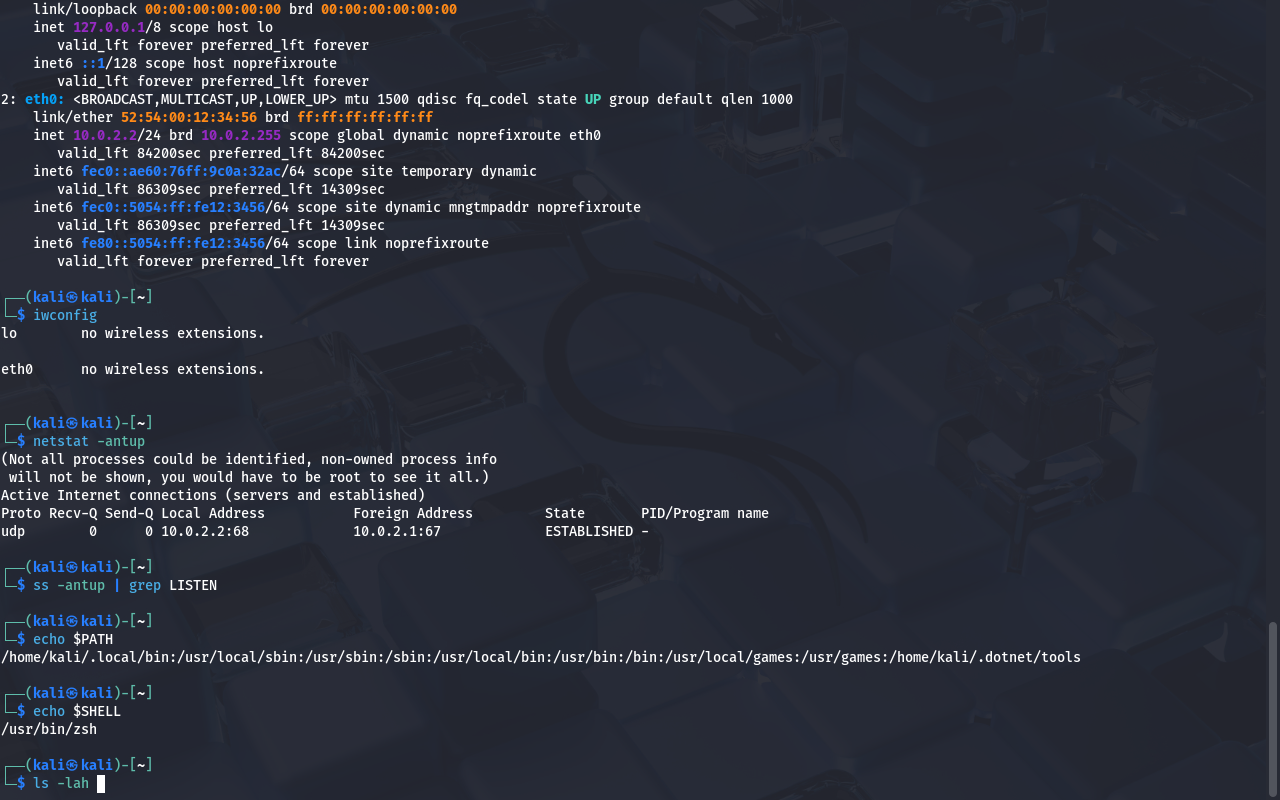Click loopback address '127.0.0.1'

[109, 27]
